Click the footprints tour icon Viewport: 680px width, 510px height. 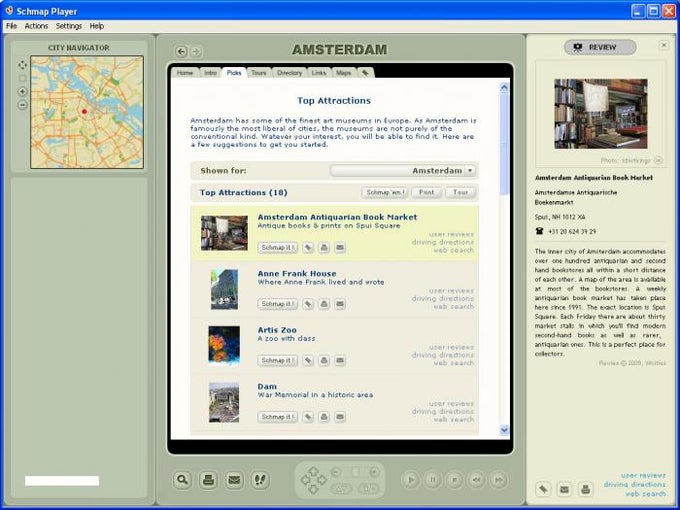coord(260,480)
